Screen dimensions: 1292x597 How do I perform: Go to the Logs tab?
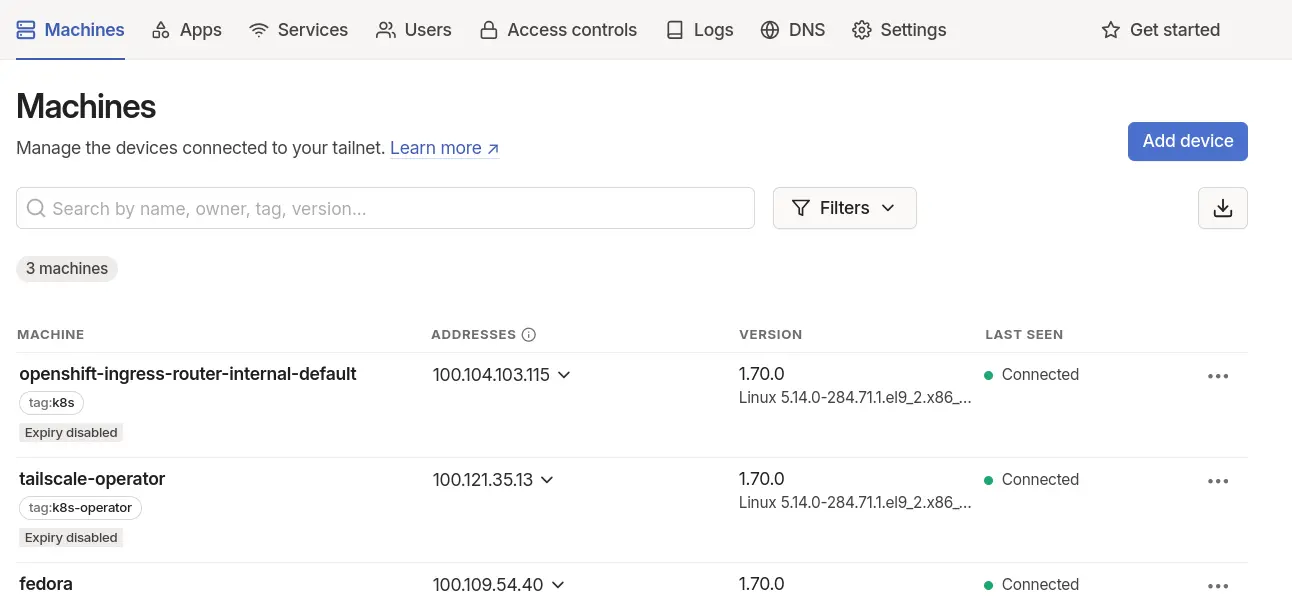coord(700,30)
